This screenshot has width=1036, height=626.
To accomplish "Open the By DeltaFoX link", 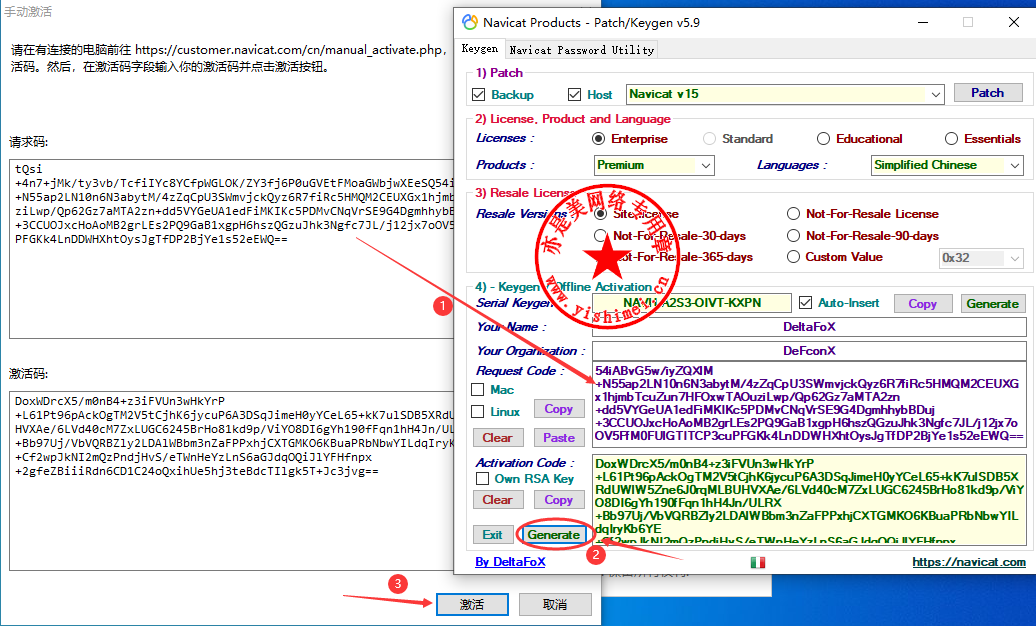I will (x=510, y=562).
